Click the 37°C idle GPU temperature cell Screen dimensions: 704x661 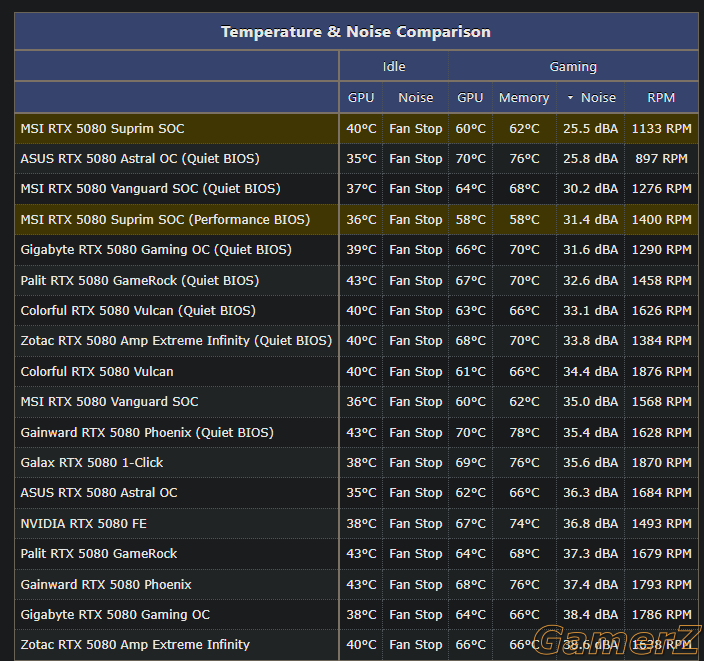[x=361, y=189]
